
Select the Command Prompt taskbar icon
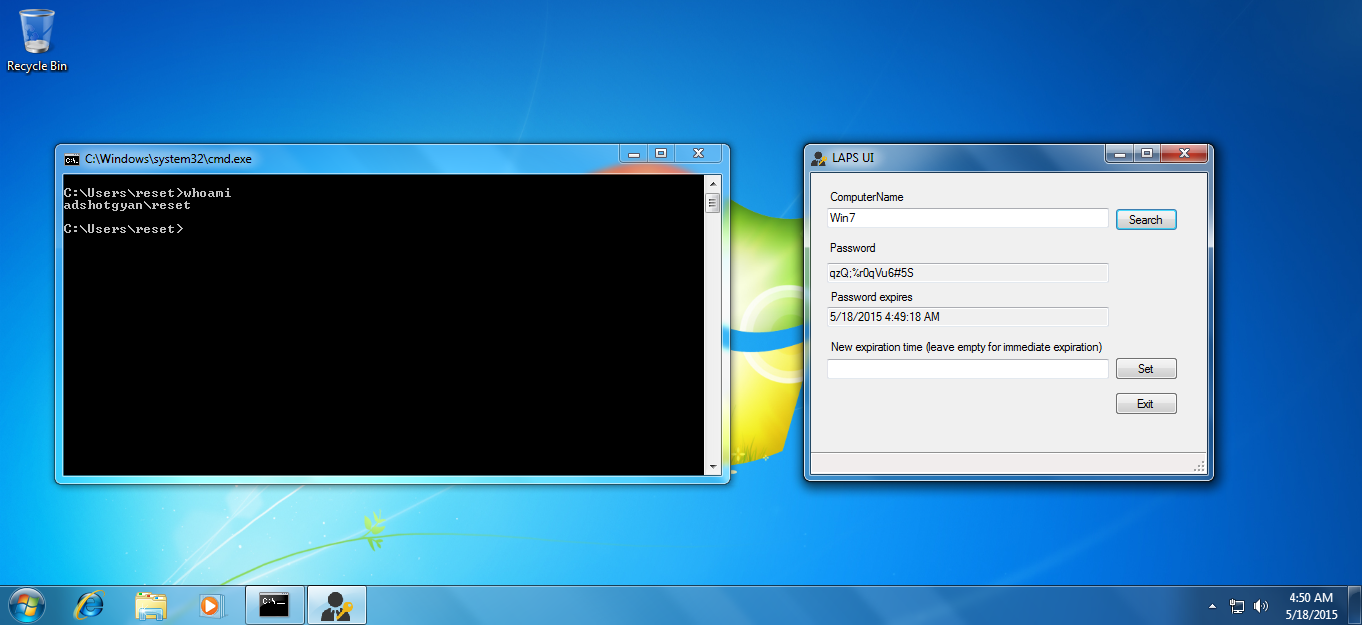point(274,605)
